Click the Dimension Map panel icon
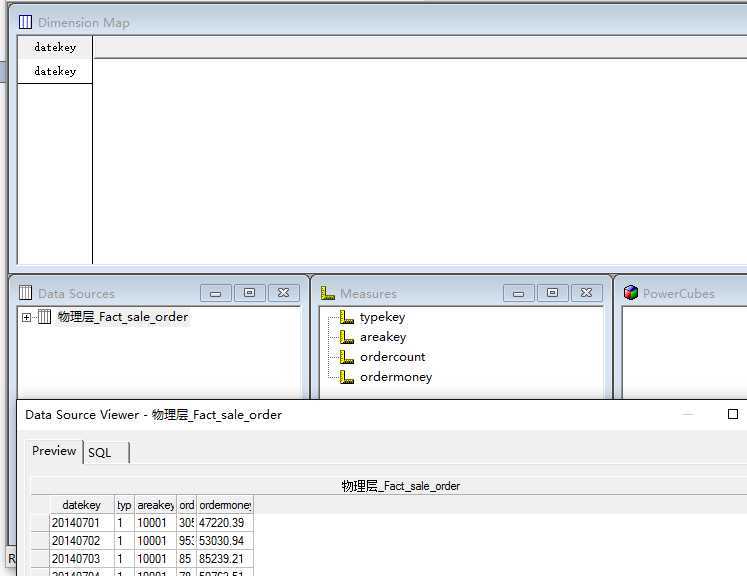 25,22
